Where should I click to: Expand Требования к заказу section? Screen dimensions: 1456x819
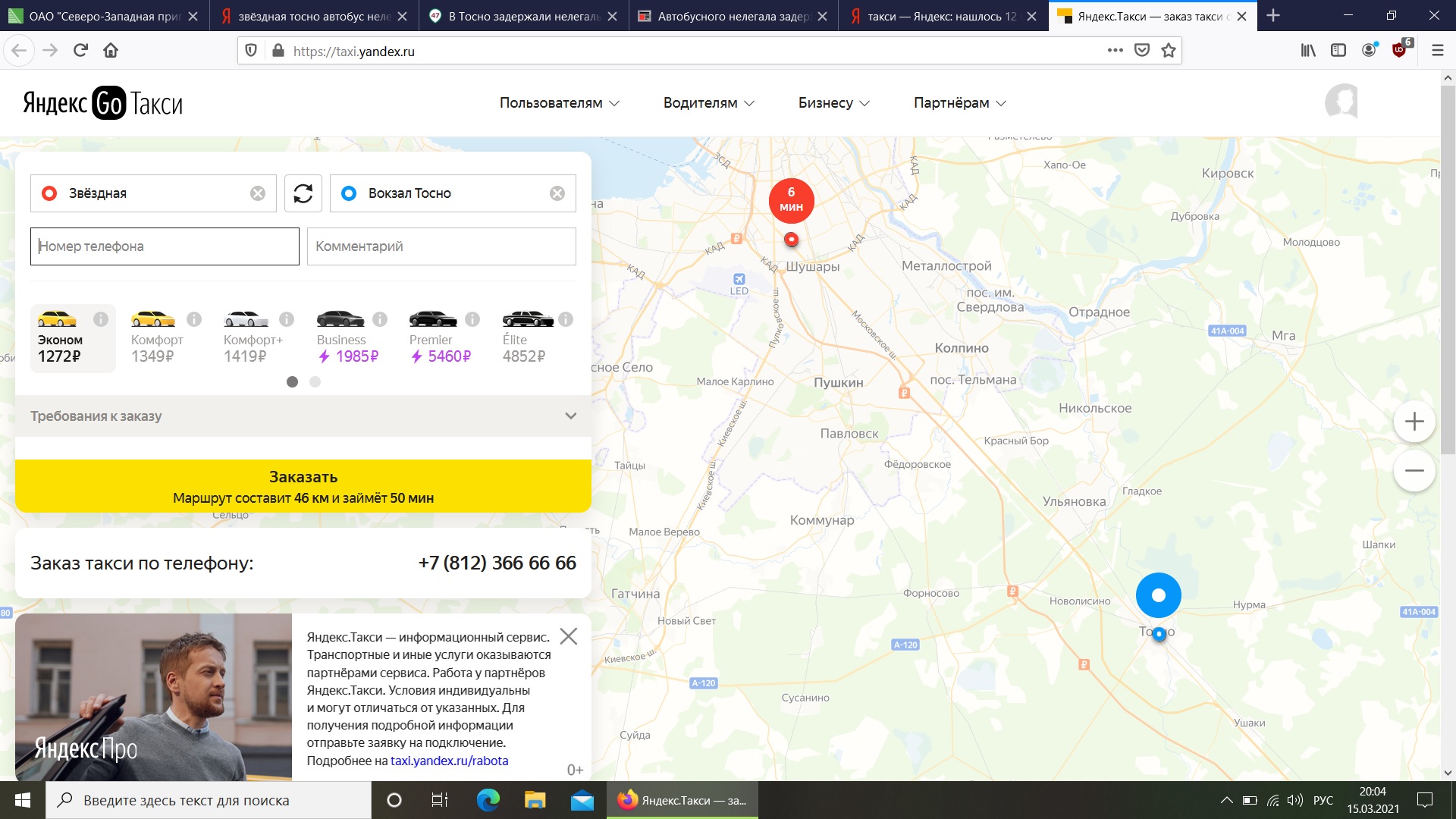(303, 416)
